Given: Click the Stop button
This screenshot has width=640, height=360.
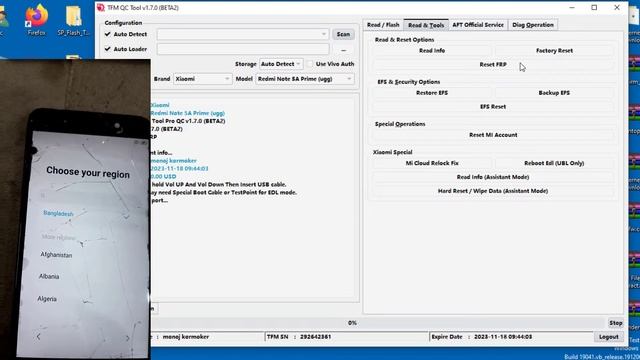Looking at the screenshot, I should click(616, 323).
